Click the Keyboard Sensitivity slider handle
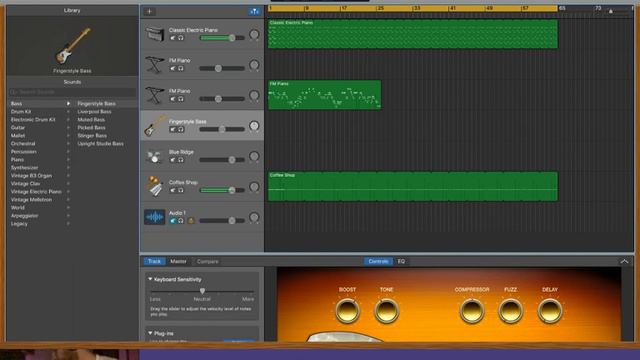This screenshot has width=640, height=360. coord(202,291)
